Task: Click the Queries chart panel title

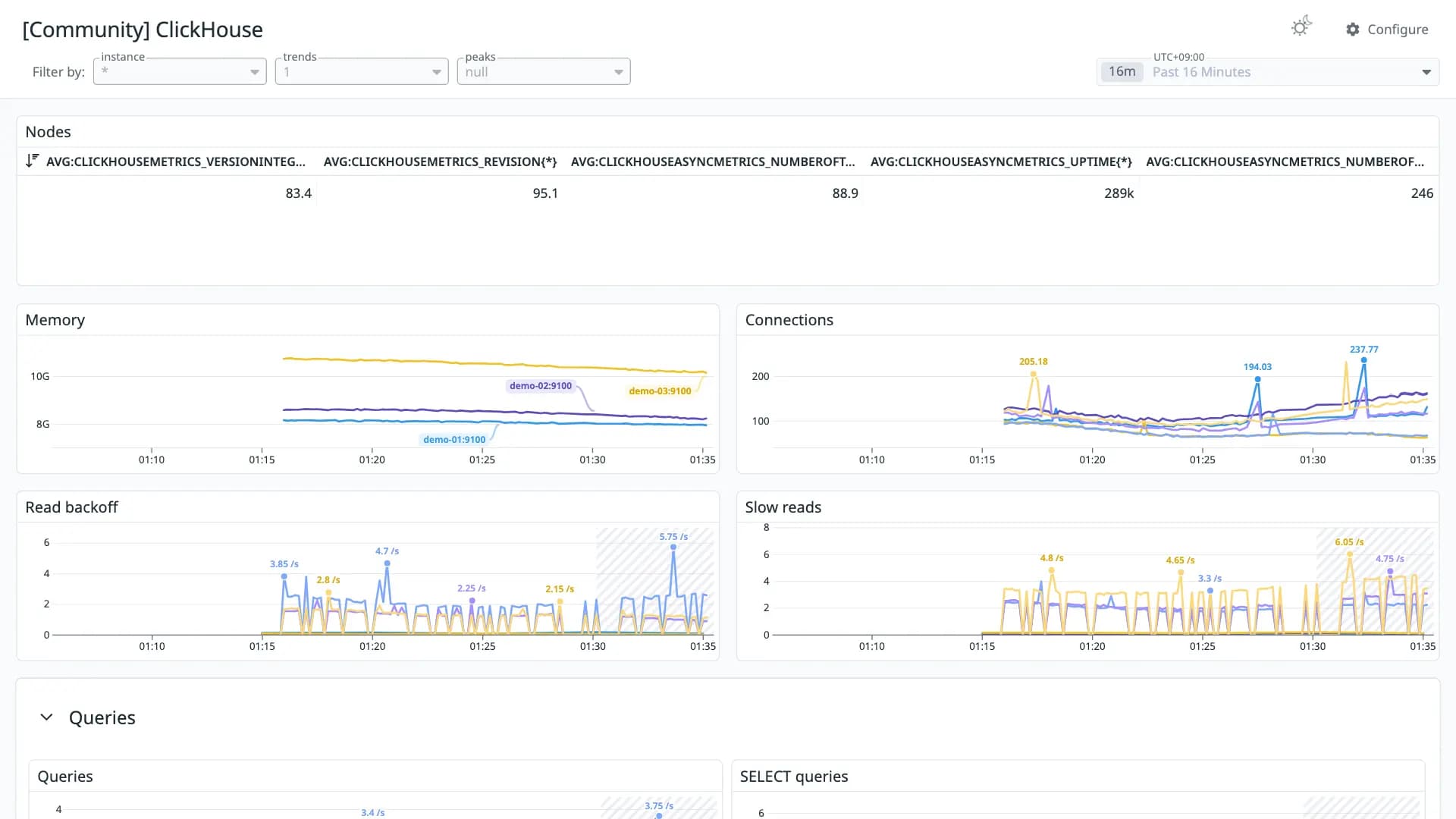Action: (65, 777)
